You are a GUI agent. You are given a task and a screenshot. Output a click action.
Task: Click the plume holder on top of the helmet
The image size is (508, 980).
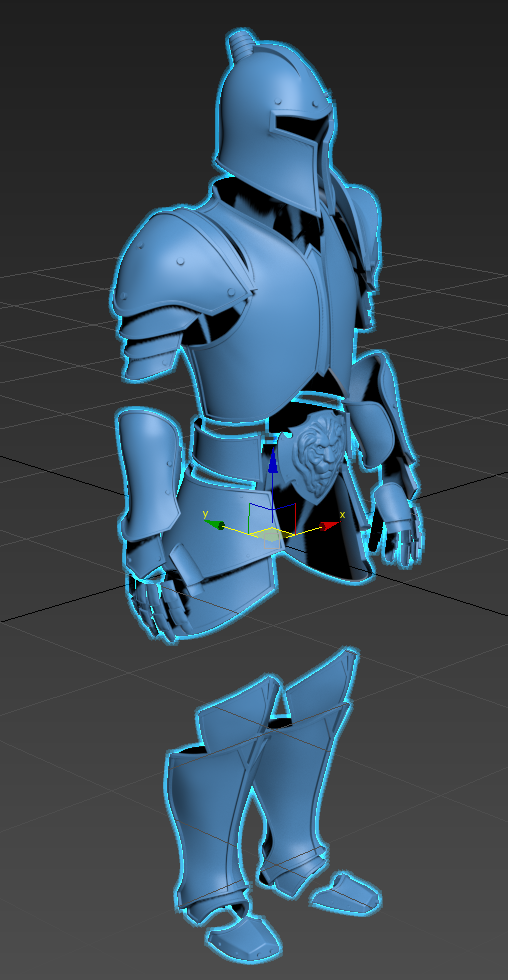pyautogui.click(x=240, y=45)
